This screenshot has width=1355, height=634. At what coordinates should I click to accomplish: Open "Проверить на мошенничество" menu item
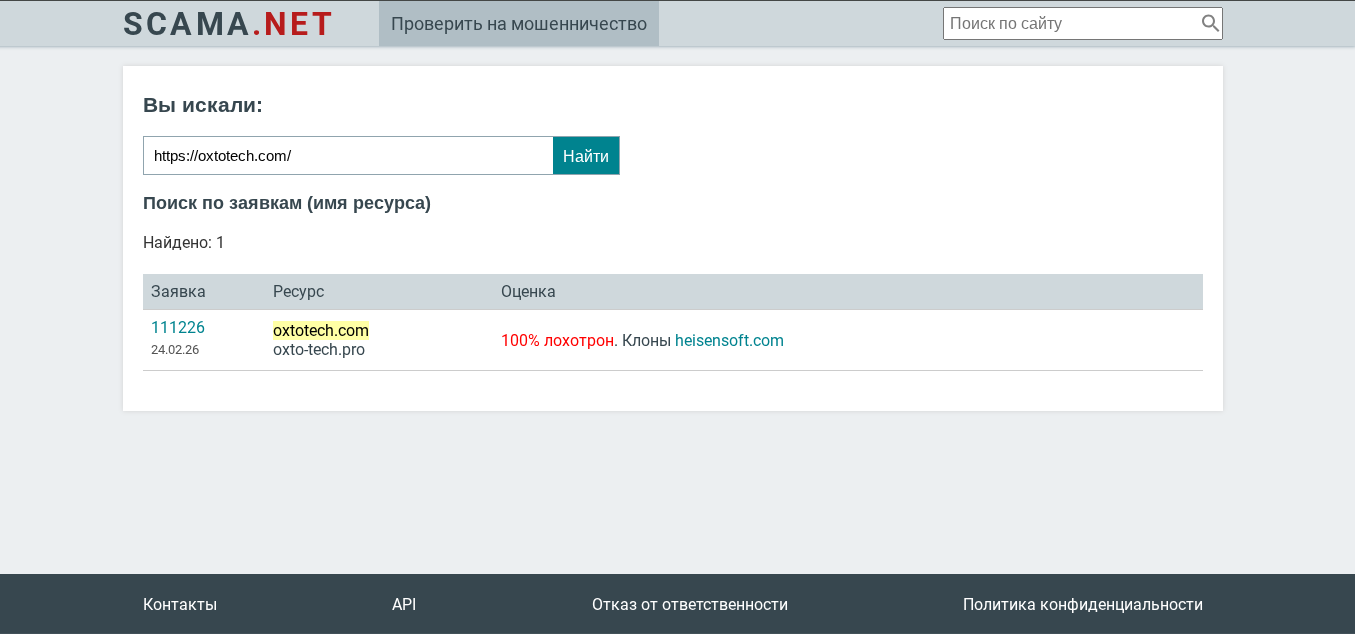(x=518, y=24)
